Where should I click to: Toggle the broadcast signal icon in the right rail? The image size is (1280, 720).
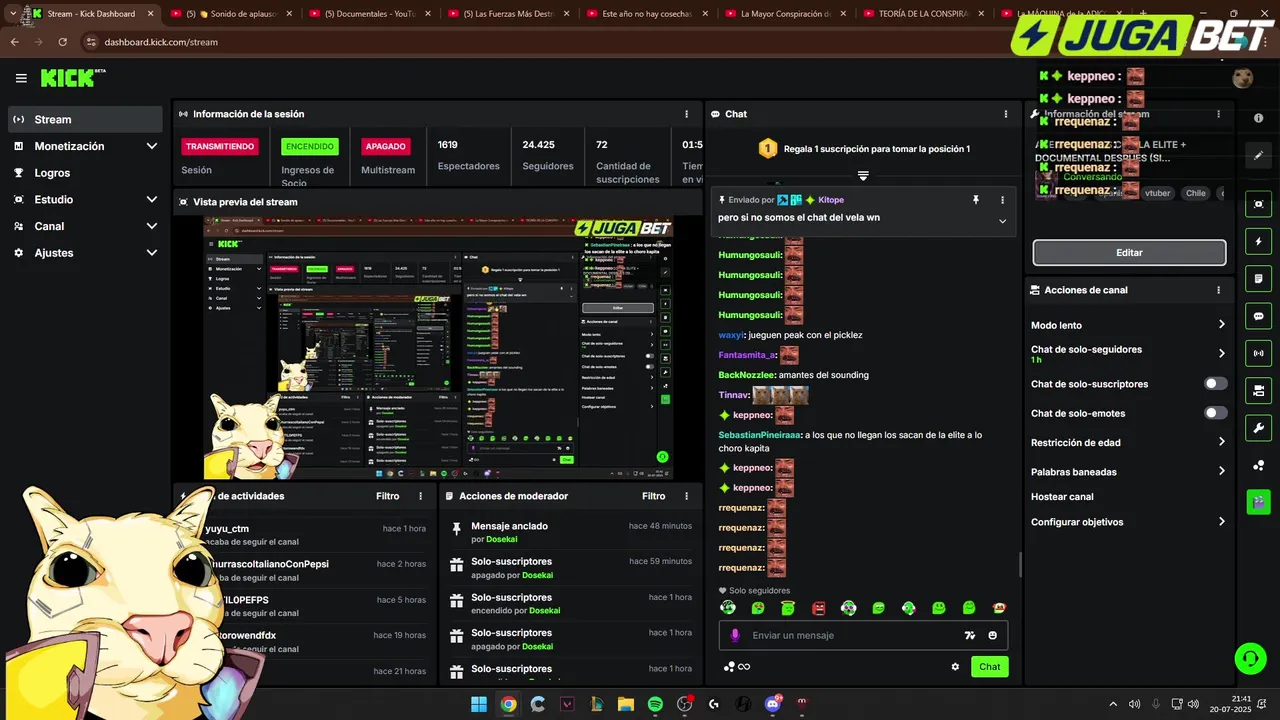click(x=1258, y=353)
